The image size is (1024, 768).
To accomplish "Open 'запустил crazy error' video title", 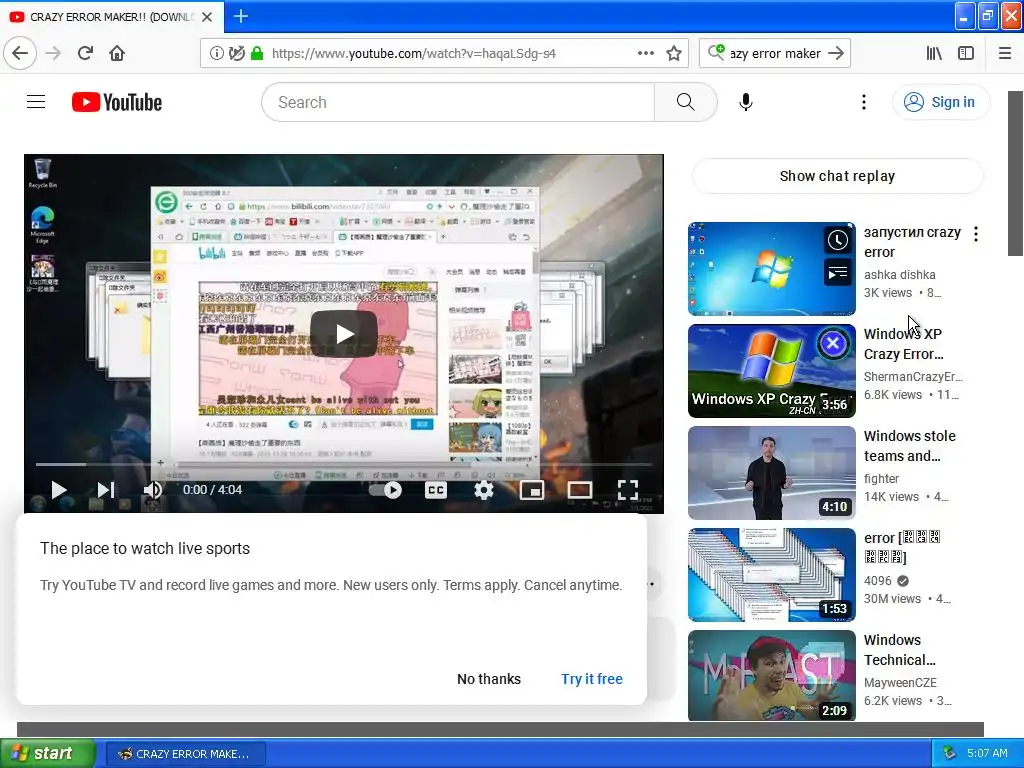I will point(912,242).
